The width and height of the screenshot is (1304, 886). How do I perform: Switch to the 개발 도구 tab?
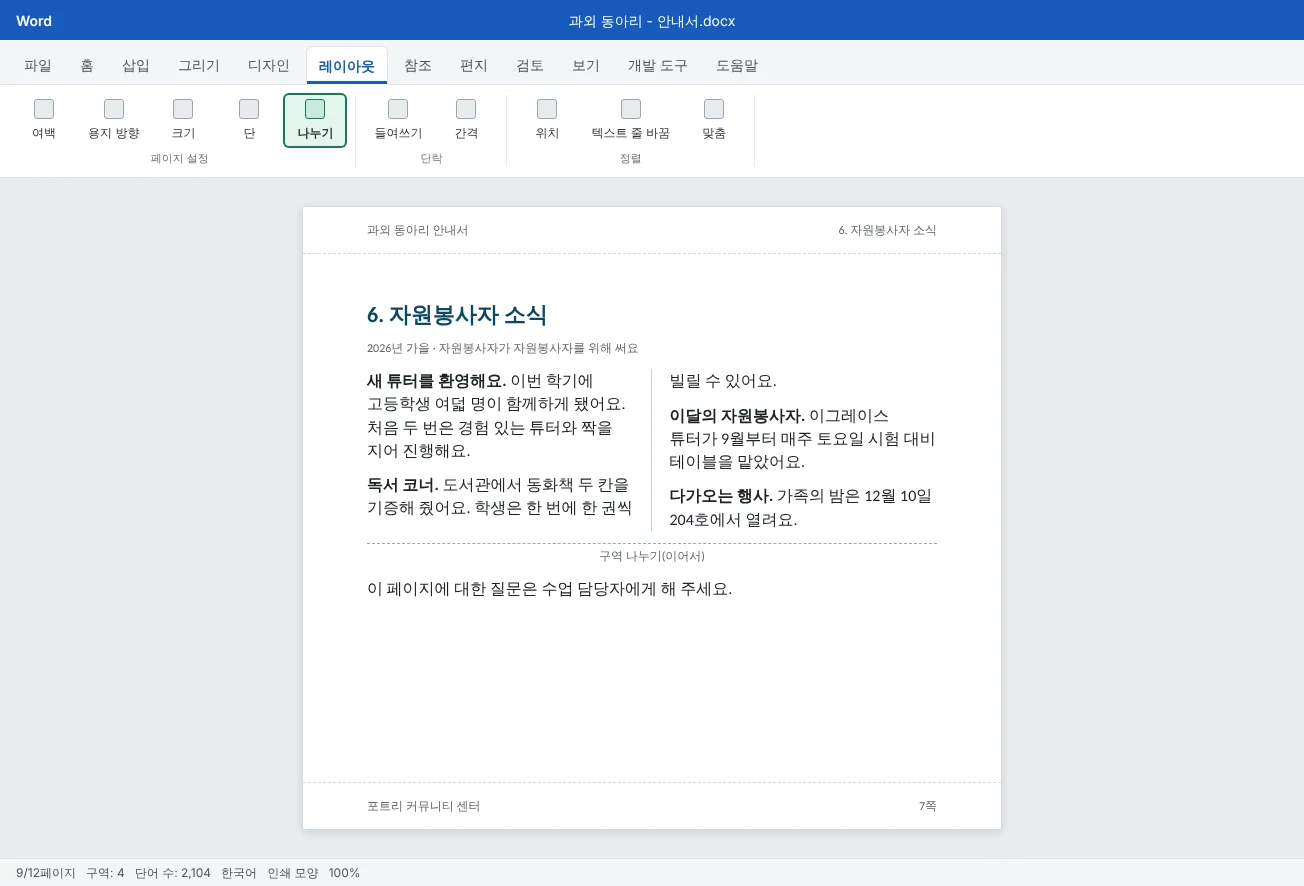click(x=658, y=66)
